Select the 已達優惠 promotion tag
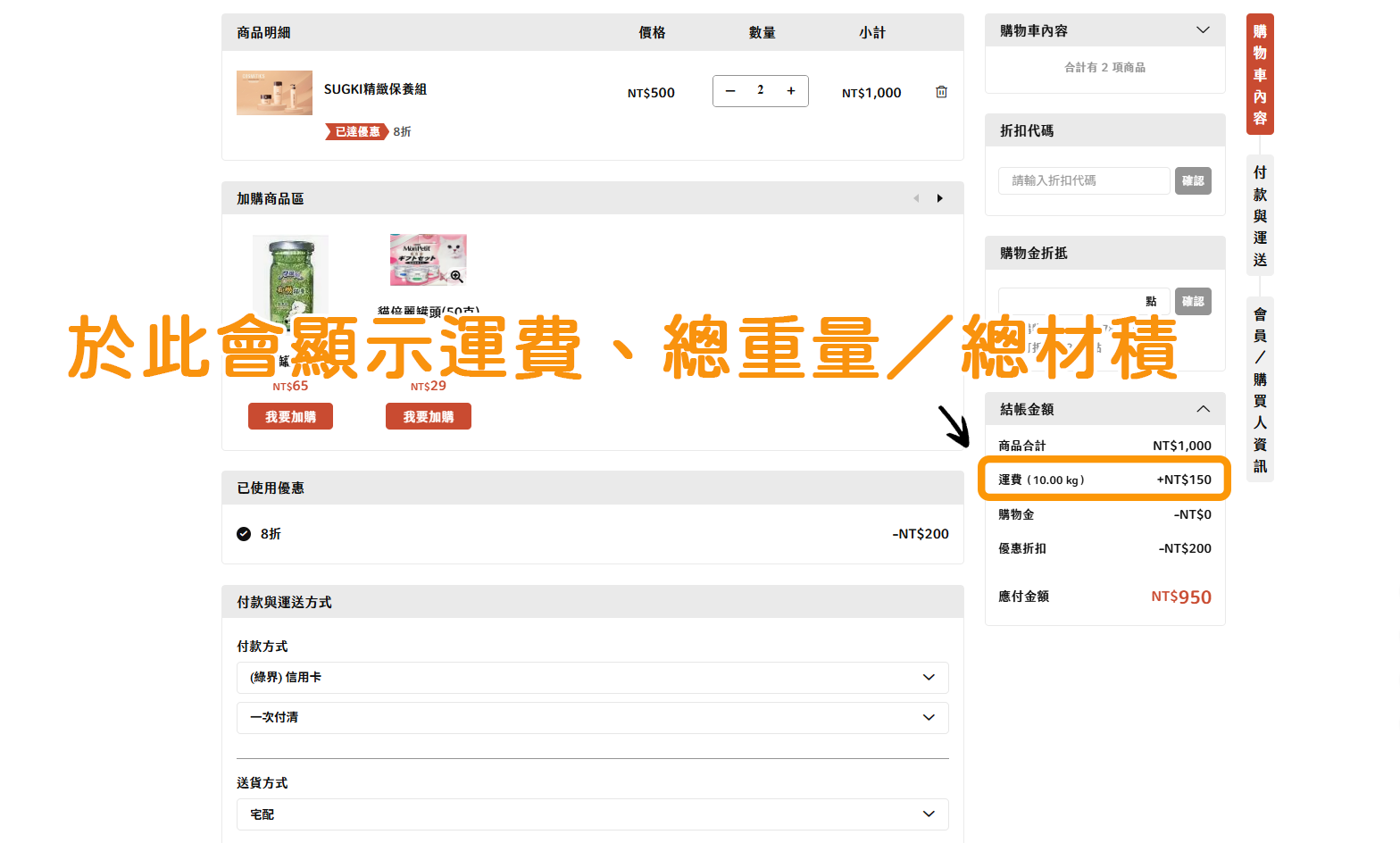 356,131
